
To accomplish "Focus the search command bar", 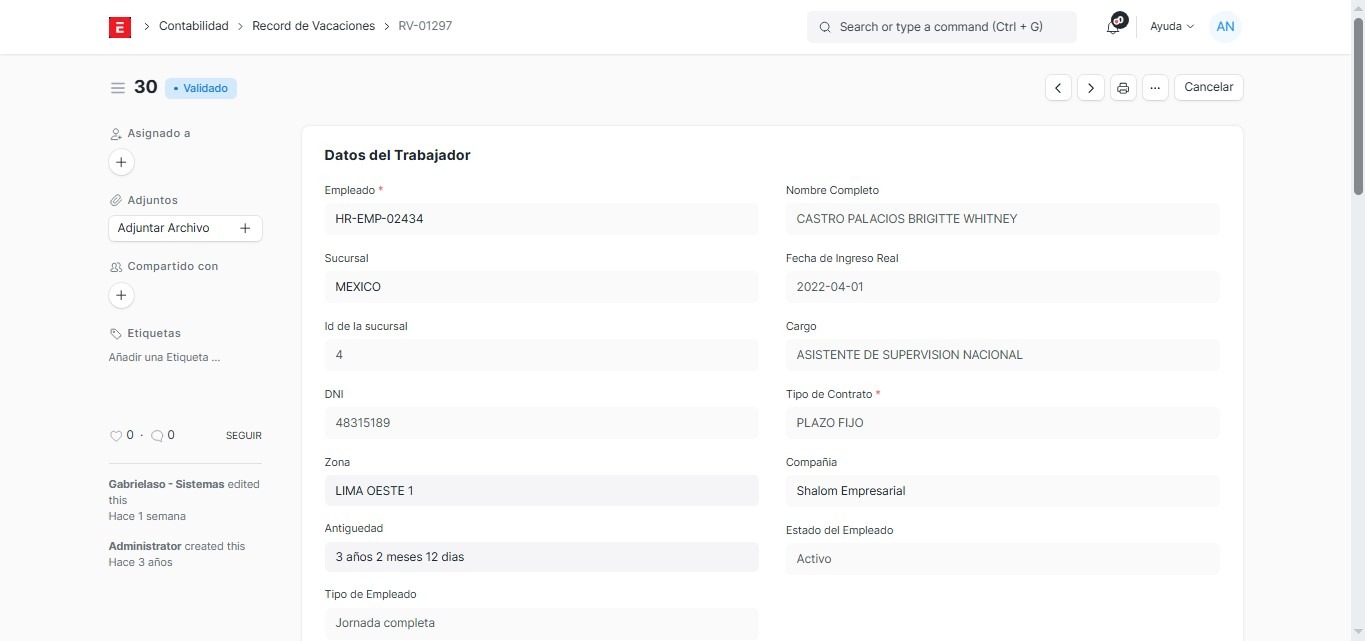I will tap(941, 27).
